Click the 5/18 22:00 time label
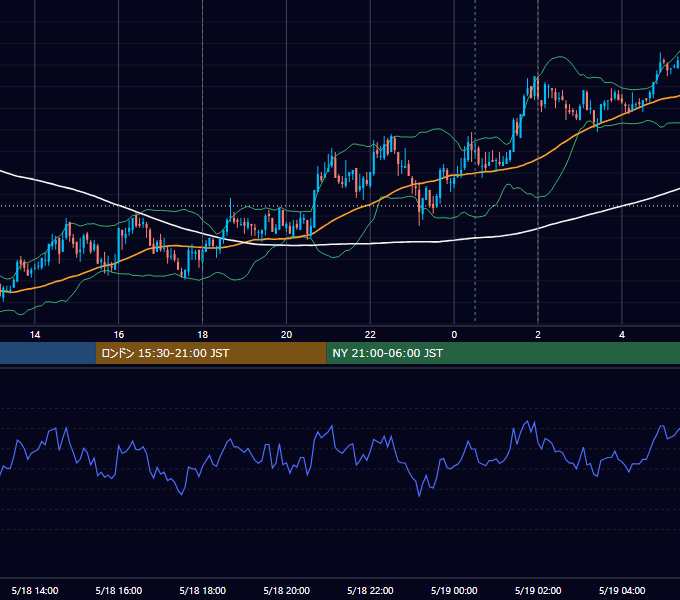This screenshot has width=680, height=600. pos(370,590)
